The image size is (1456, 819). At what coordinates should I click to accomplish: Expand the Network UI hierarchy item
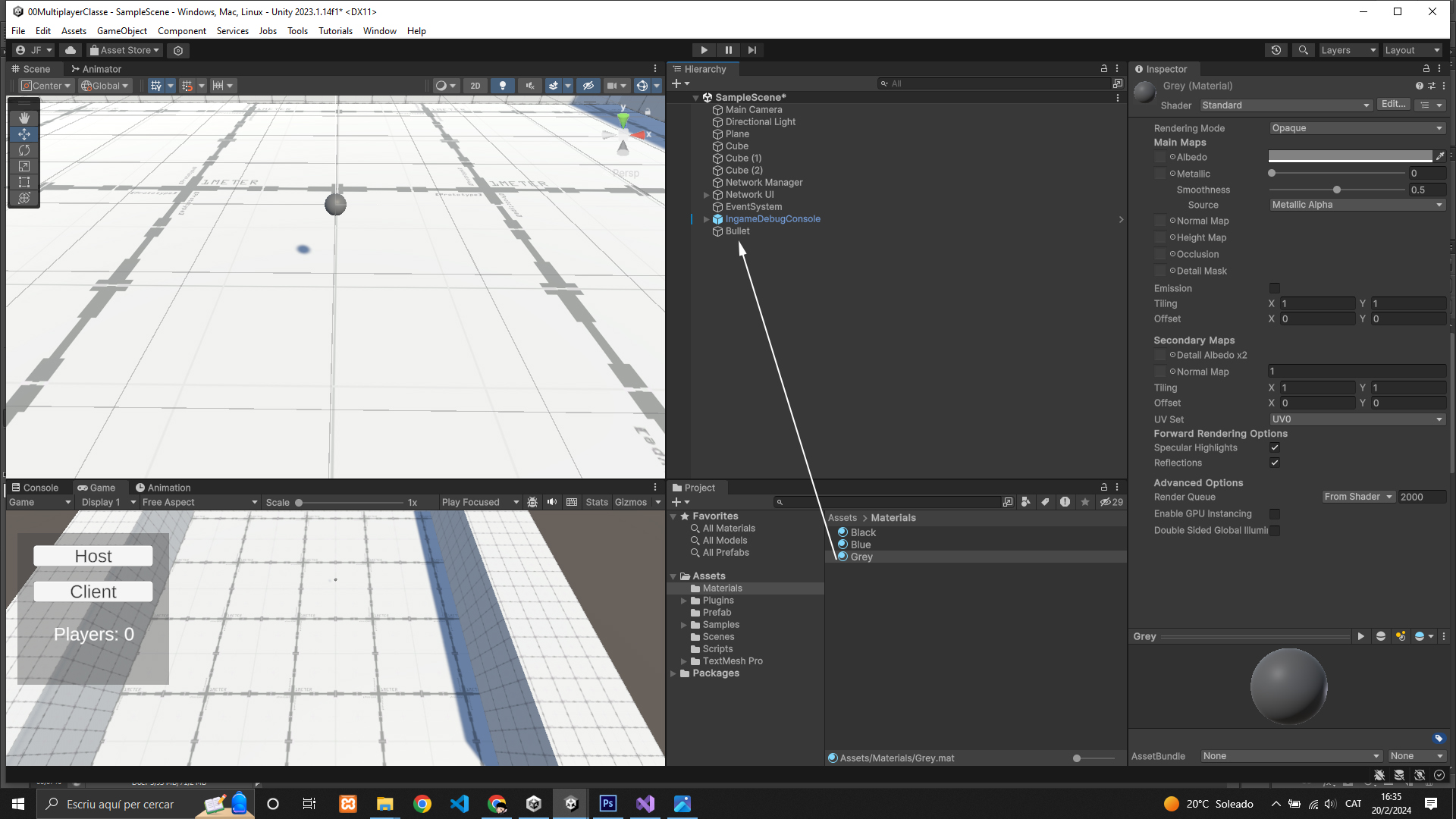(x=707, y=195)
